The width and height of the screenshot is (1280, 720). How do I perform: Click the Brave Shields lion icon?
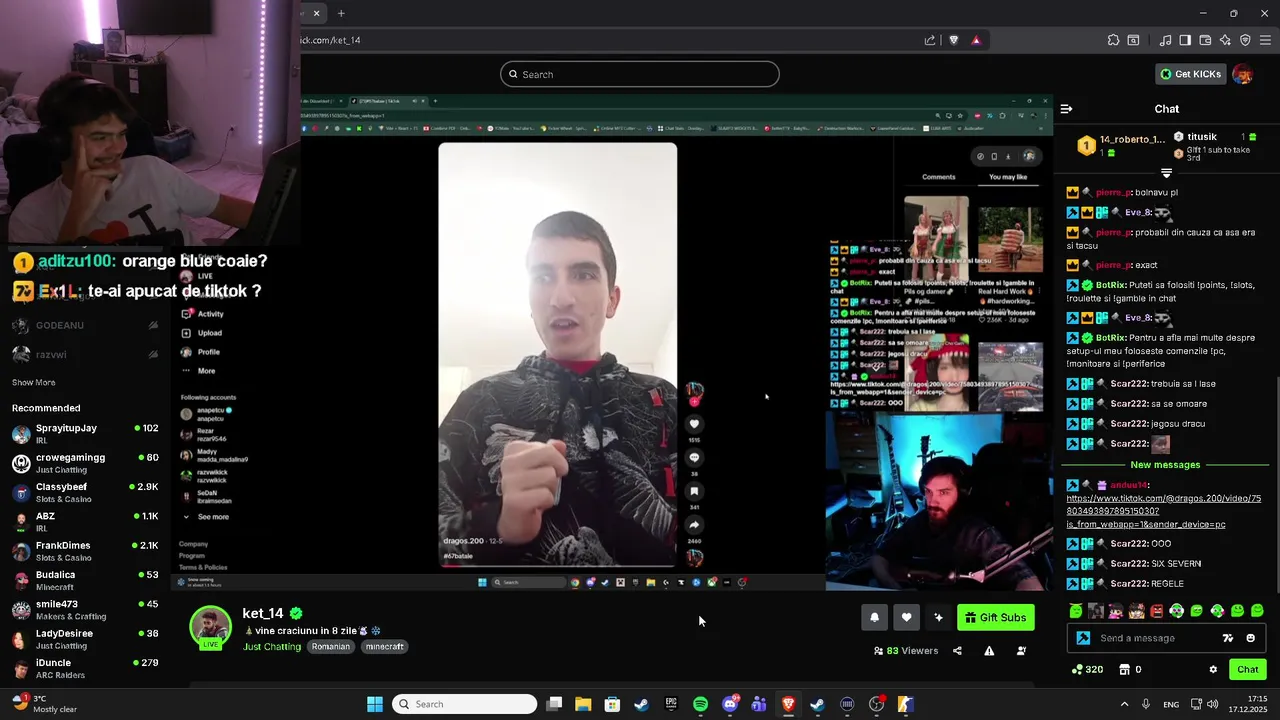click(x=953, y=40)
